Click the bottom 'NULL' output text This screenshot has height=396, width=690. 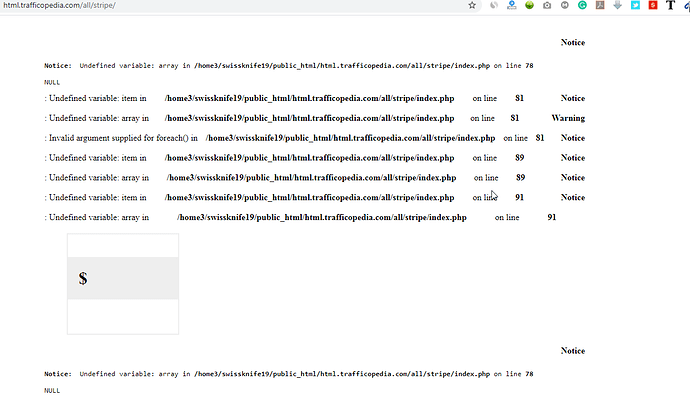52,391
